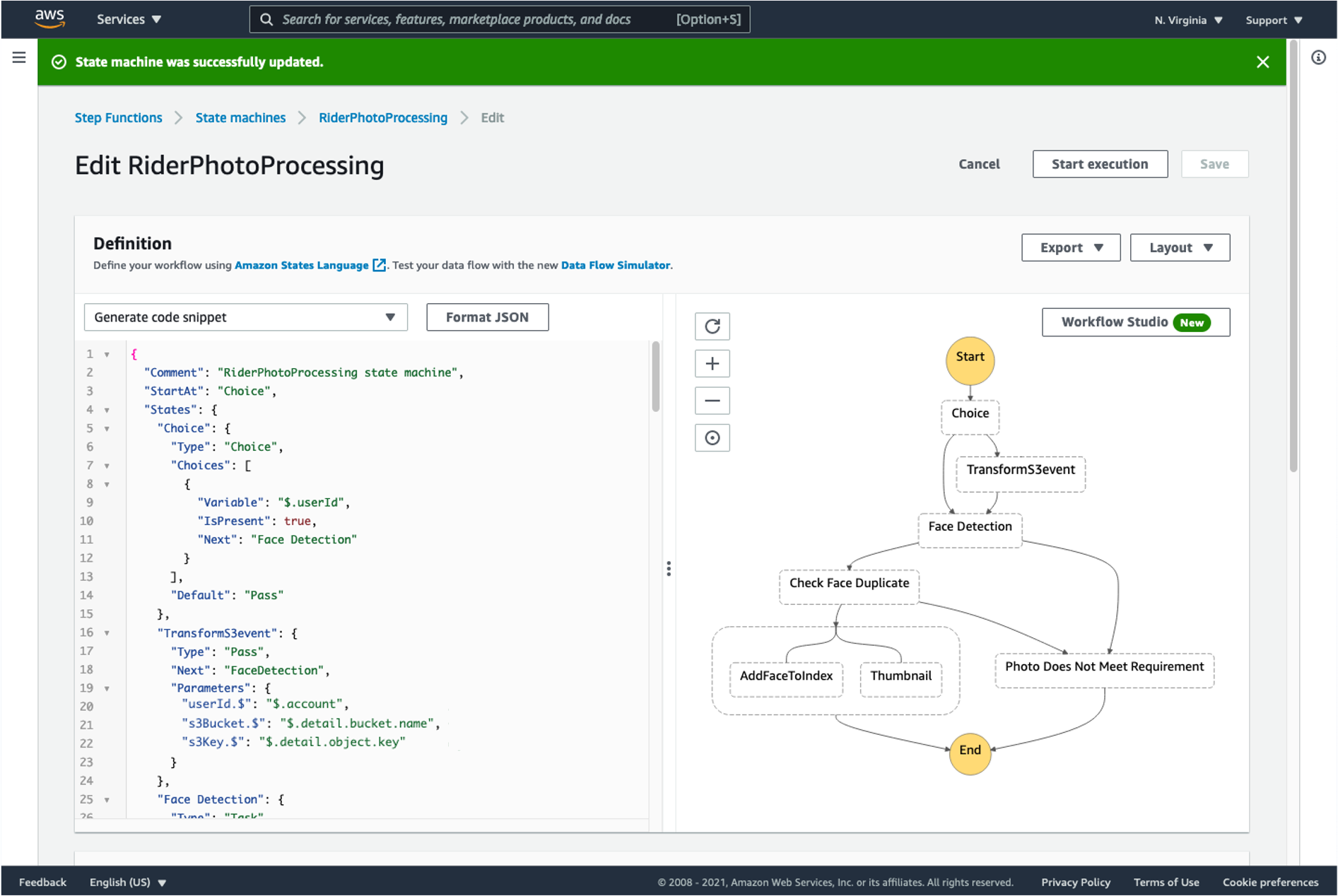Image resolution: width=1338 pixels, height=896 pixels.
Task: Dismiss the success notification banner
Action: coord(1262,62)
